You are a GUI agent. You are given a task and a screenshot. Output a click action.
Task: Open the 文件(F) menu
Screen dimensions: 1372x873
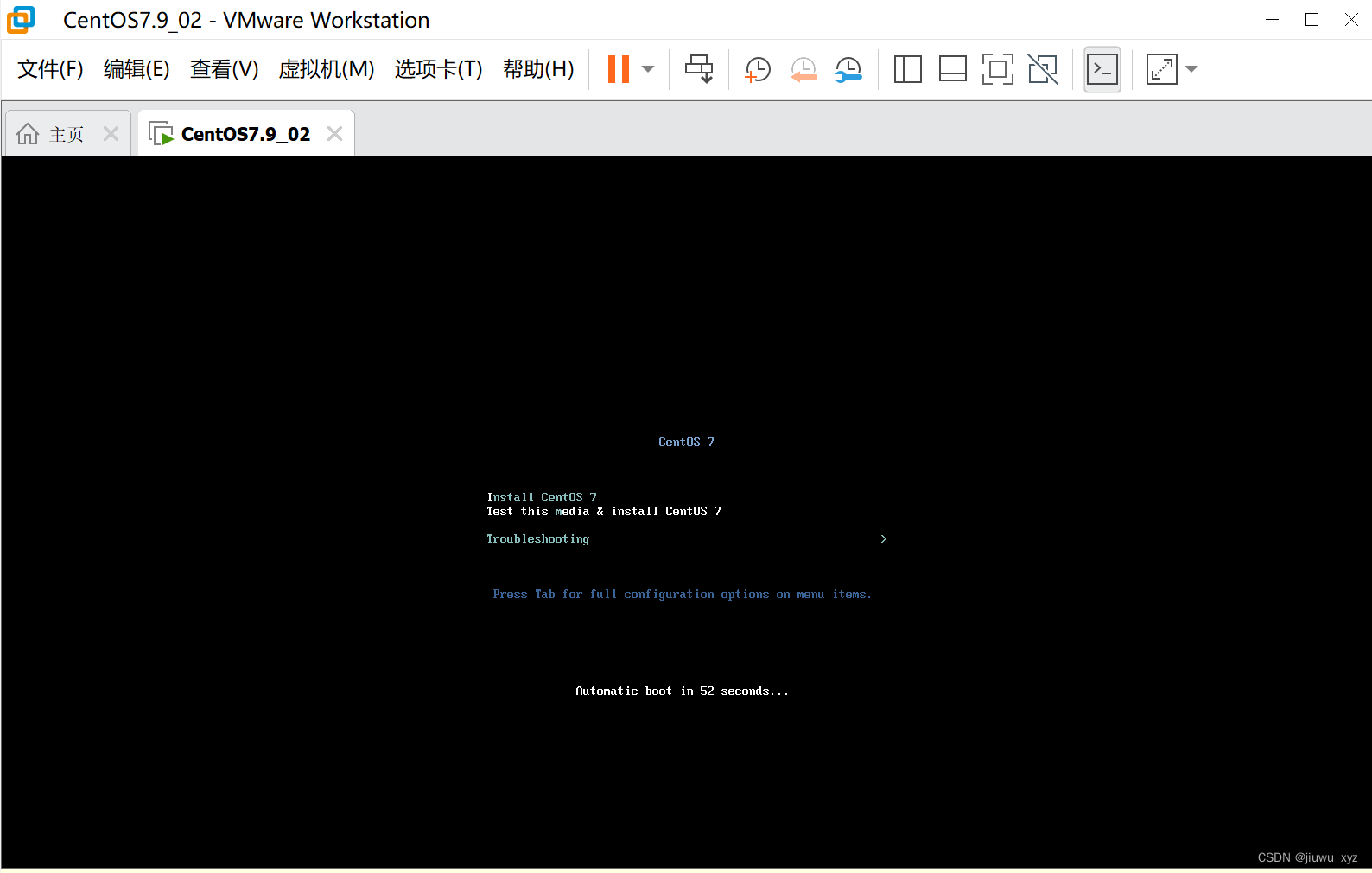click(50, 69)
